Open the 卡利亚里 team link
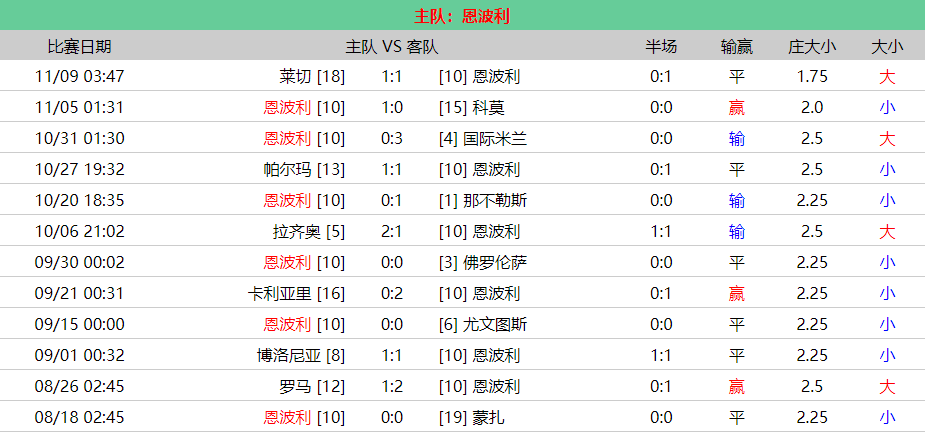Image resolution: width=927 pixels, height=434 pixels. [x=280, y=293]
